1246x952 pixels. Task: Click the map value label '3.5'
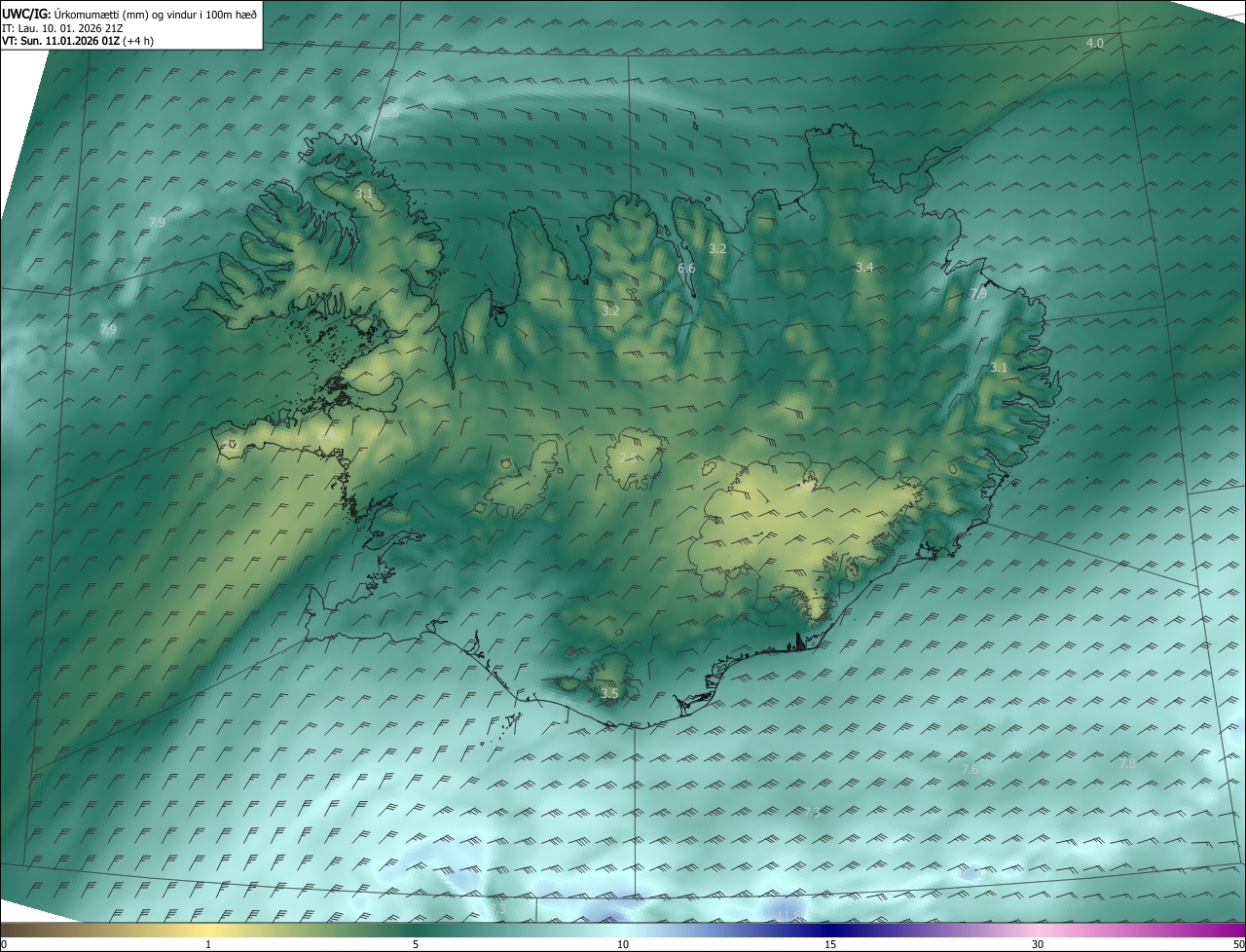pos(609,694)
